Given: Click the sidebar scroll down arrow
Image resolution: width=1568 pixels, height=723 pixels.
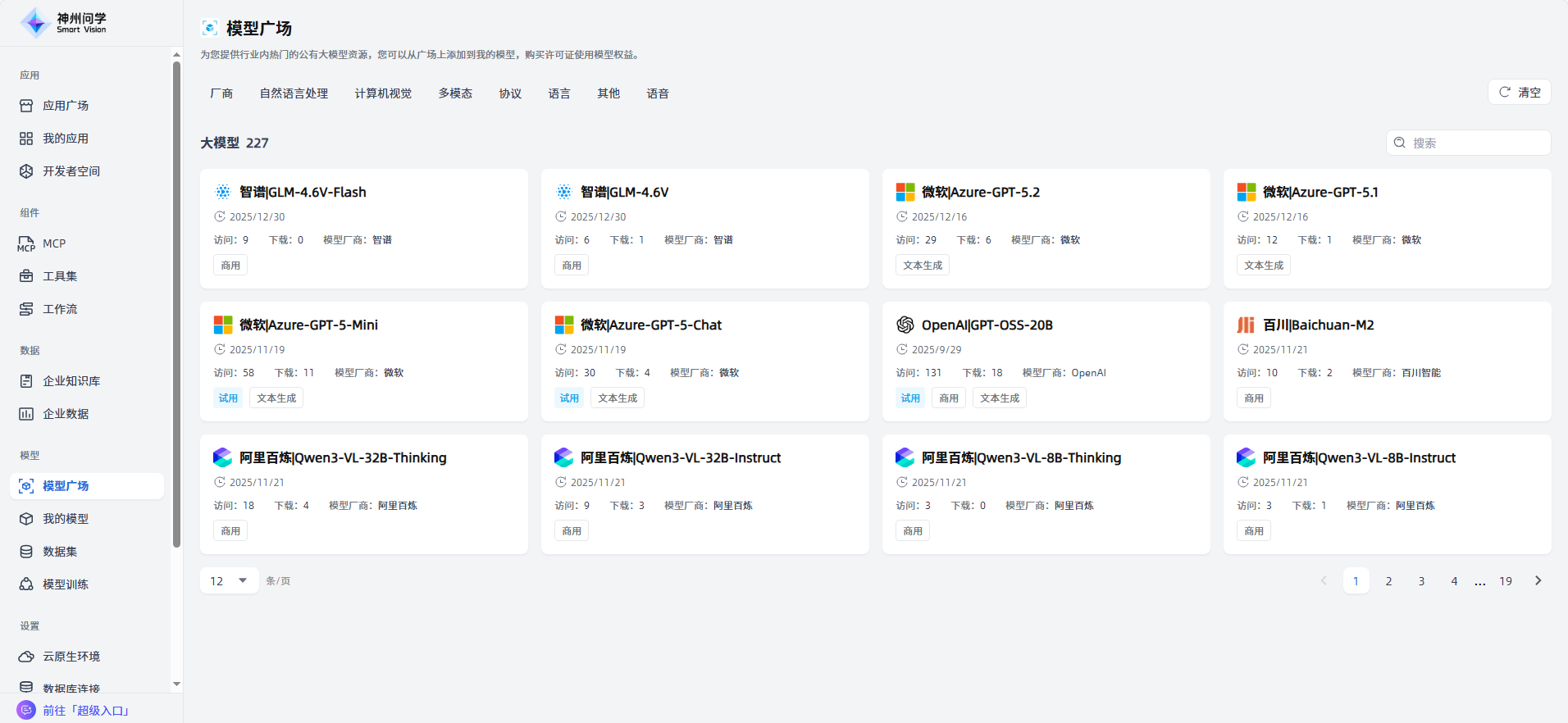Looking at the screenshot, I should pyautogui.click(x=176, y=684).
